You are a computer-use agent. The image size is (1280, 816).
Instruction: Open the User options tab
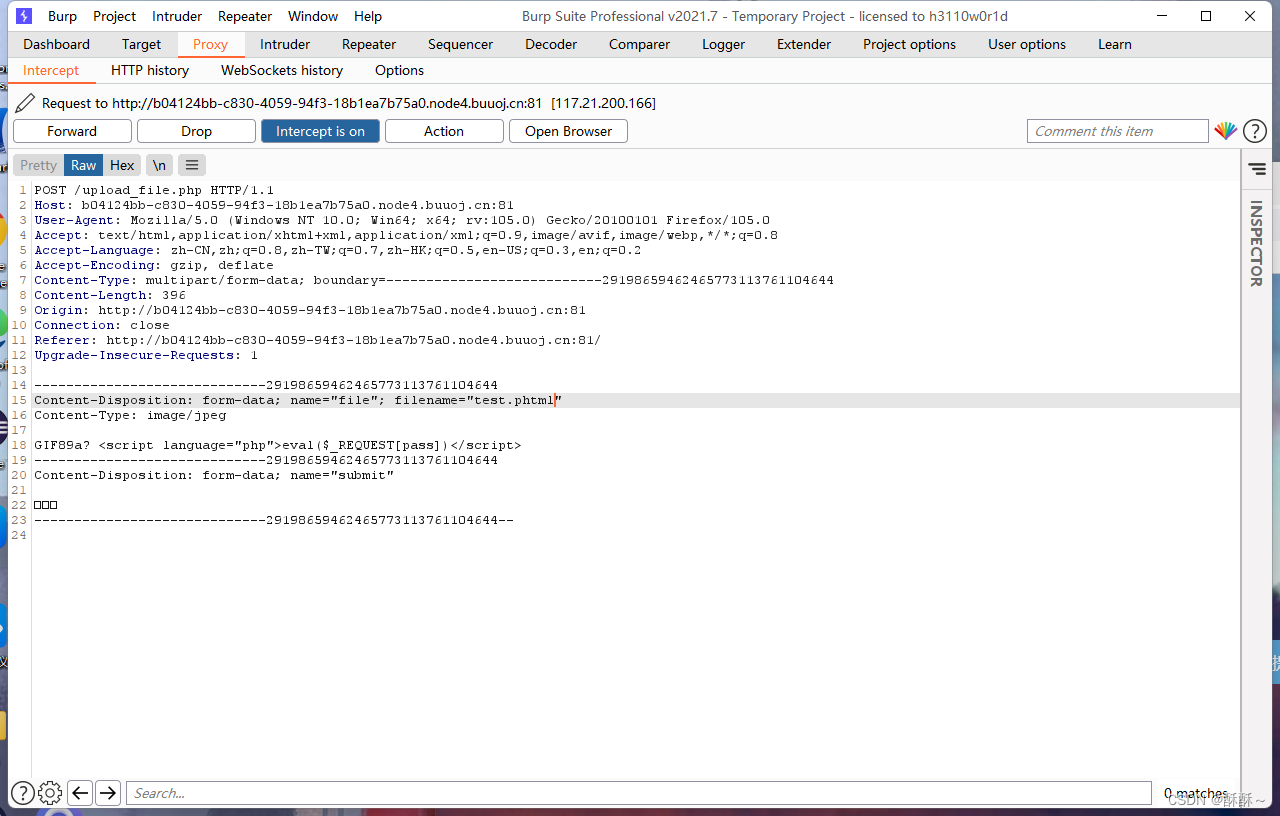pyautogui.click(x=1027, y=44)
